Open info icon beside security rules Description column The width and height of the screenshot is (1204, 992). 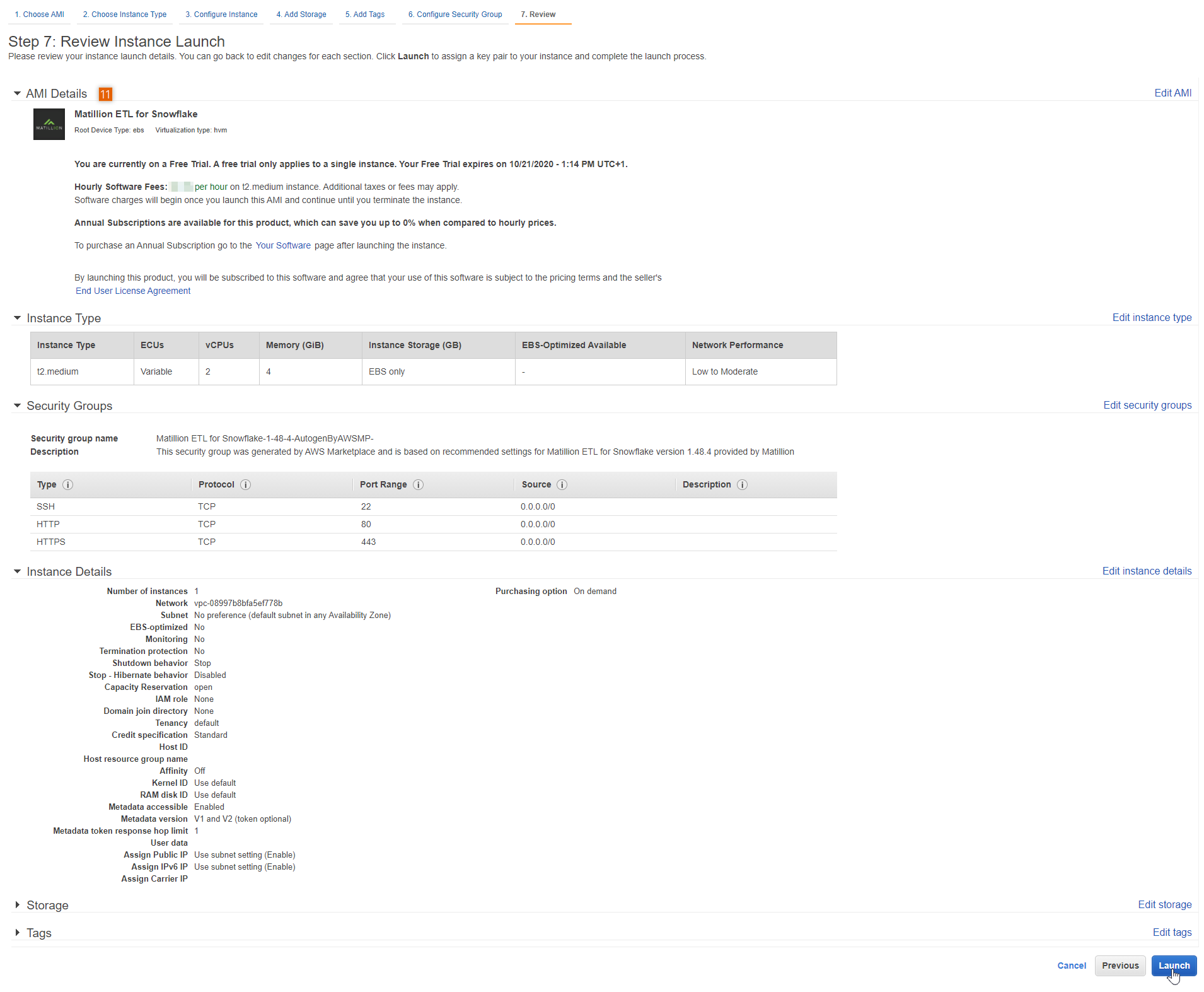tap(743, 484)
